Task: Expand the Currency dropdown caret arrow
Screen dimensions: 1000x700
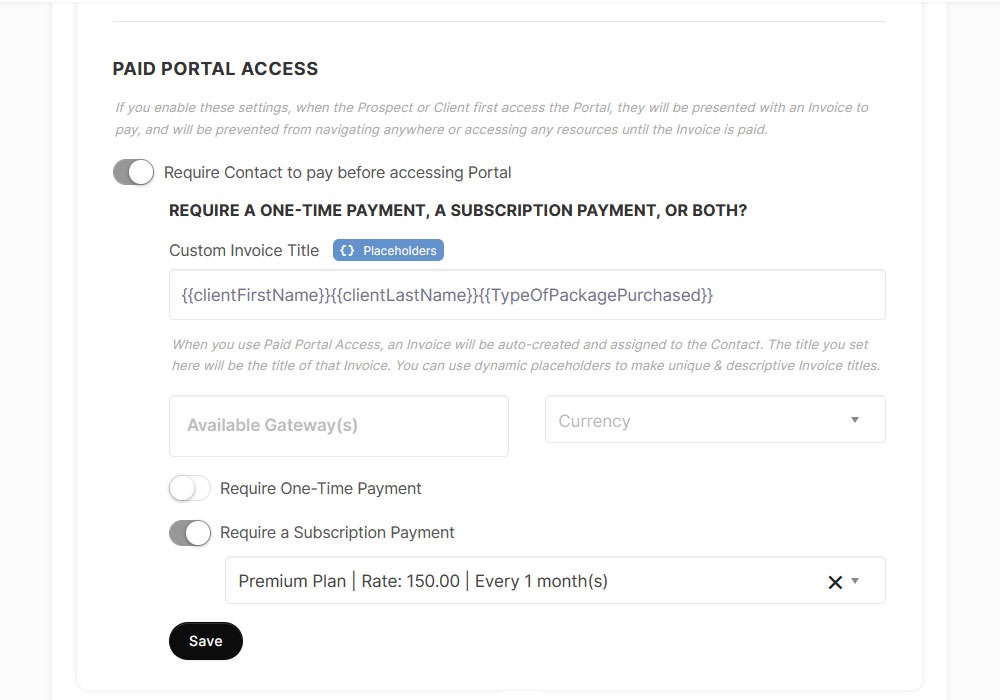Action: [x=855, y=420]
